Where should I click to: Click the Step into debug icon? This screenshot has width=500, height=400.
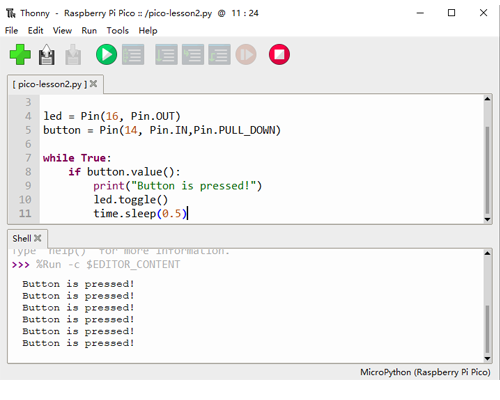coord(193,54)
